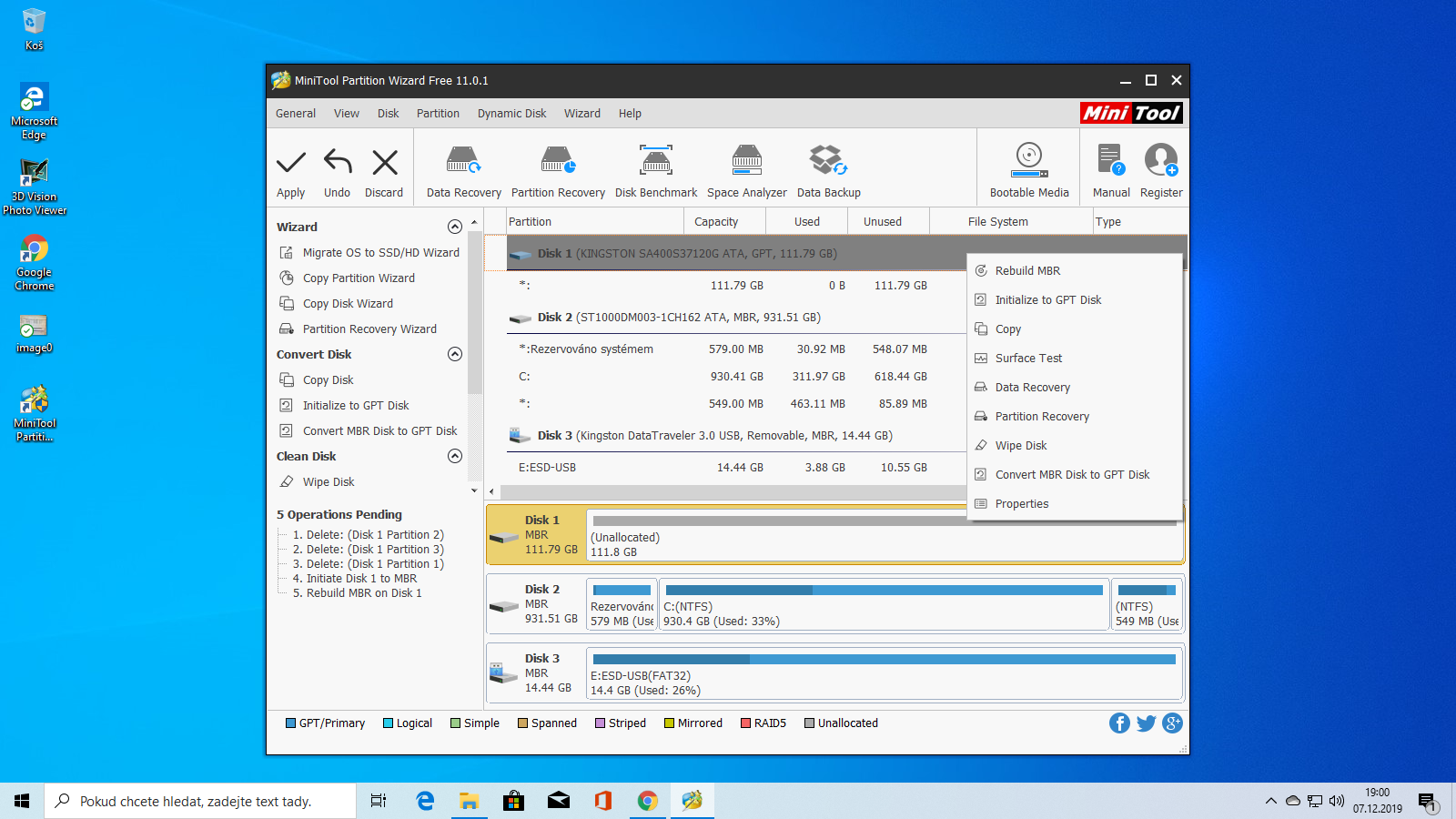Click Migrate OS to SSD/HD Wizard

(x=380, y=253)
